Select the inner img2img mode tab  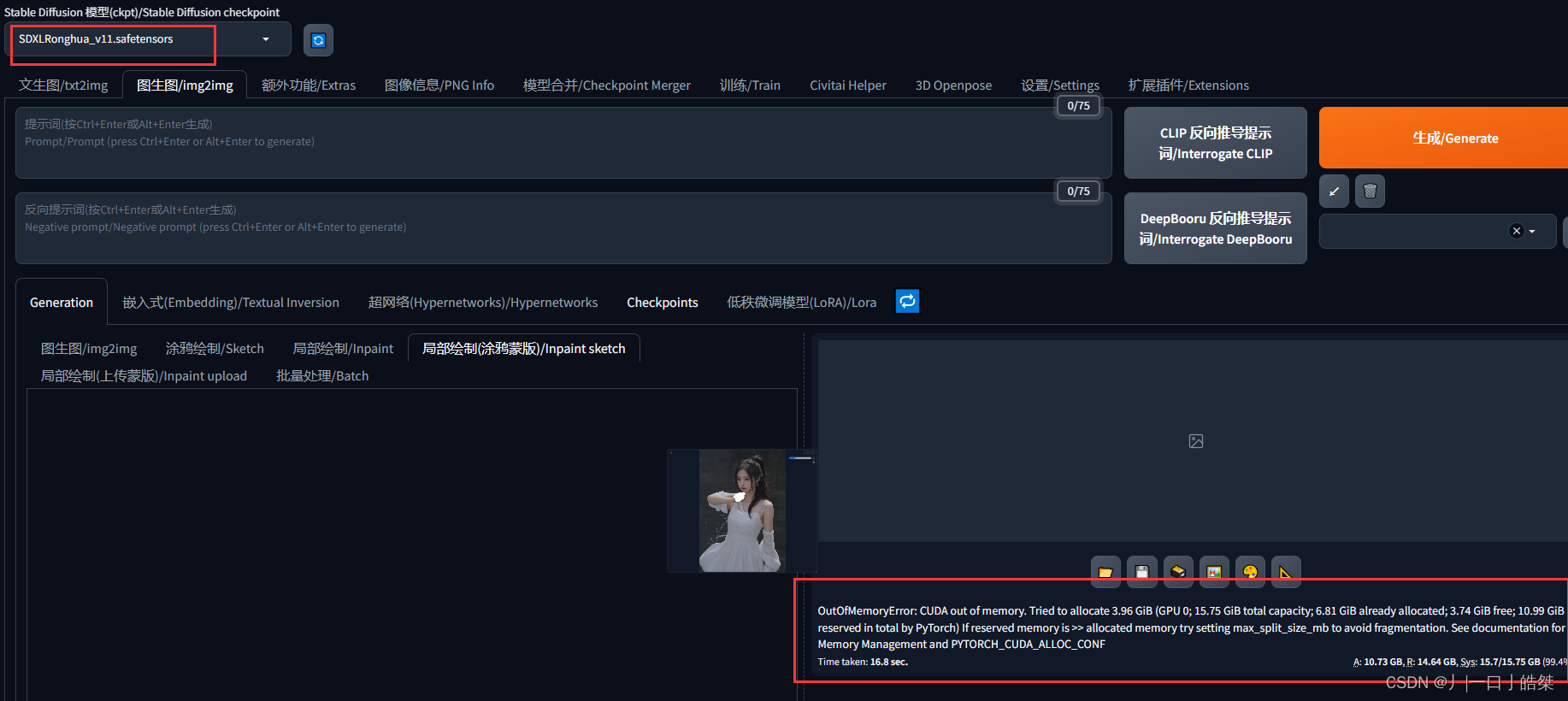click(89, 349)
